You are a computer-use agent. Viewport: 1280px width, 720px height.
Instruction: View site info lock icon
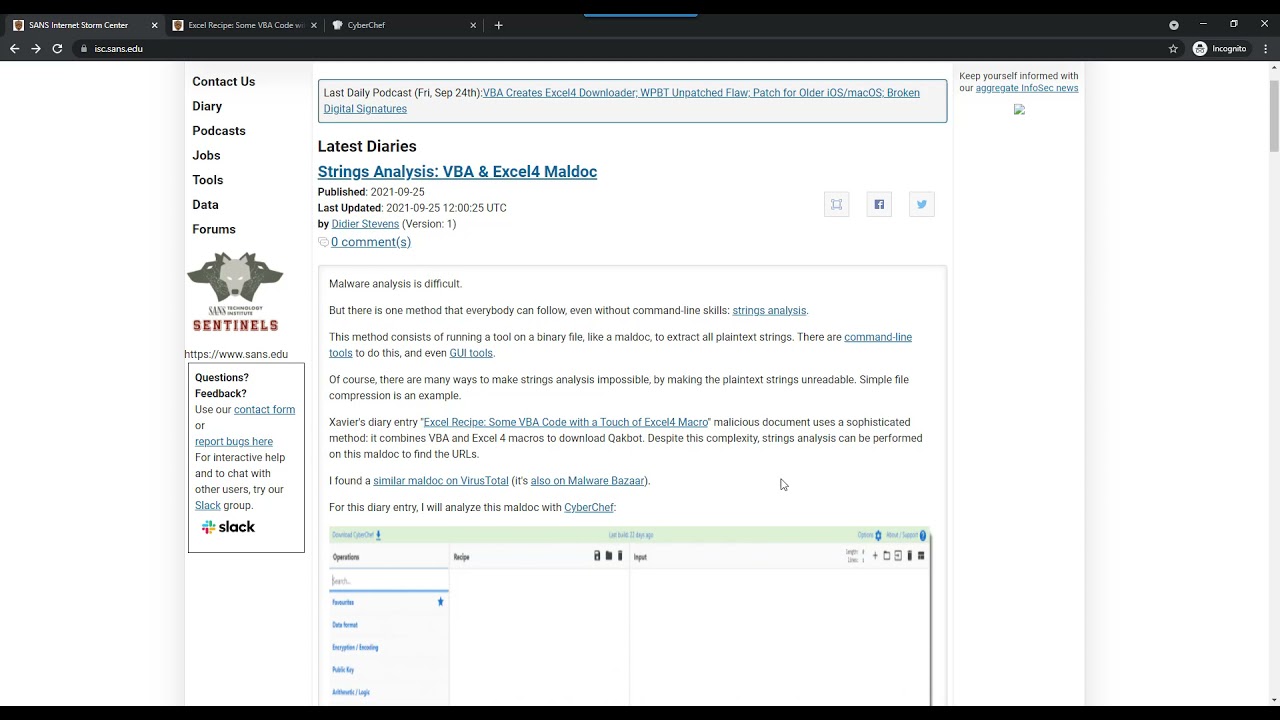coord(84,48)
